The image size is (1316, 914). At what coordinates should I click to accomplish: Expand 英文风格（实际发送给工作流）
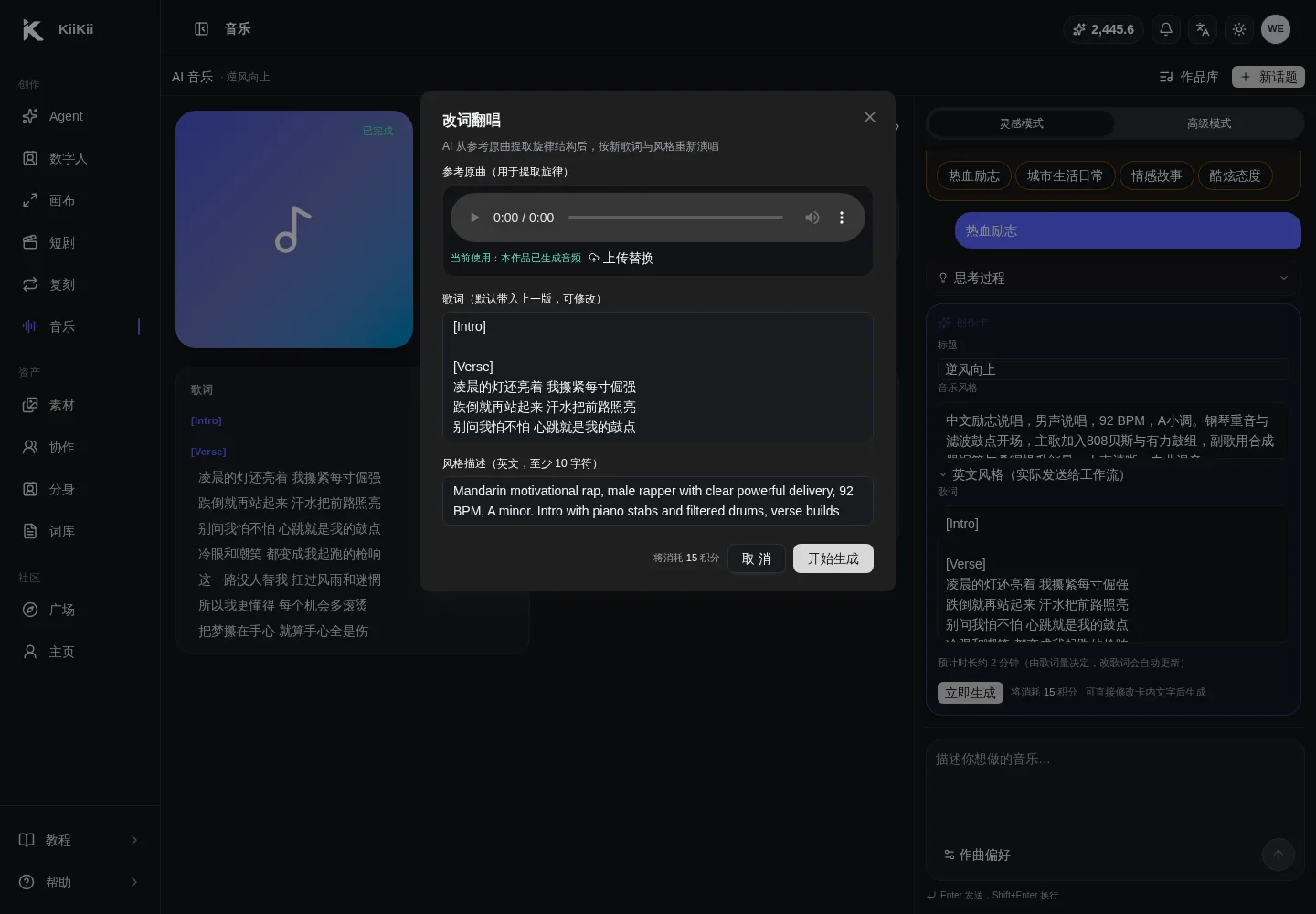[x=1033, y=474]
